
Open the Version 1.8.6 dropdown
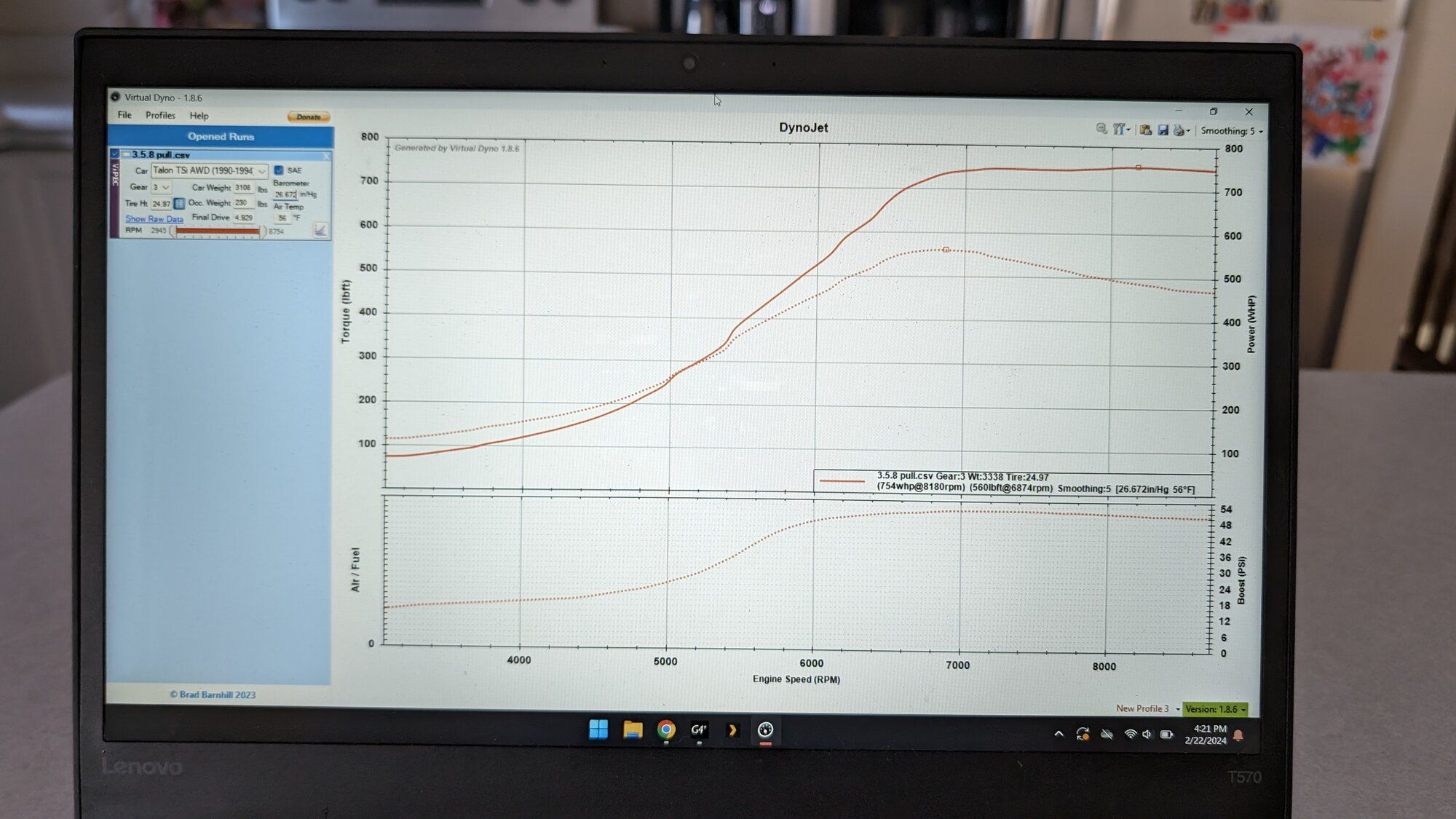coord(1215,709)
